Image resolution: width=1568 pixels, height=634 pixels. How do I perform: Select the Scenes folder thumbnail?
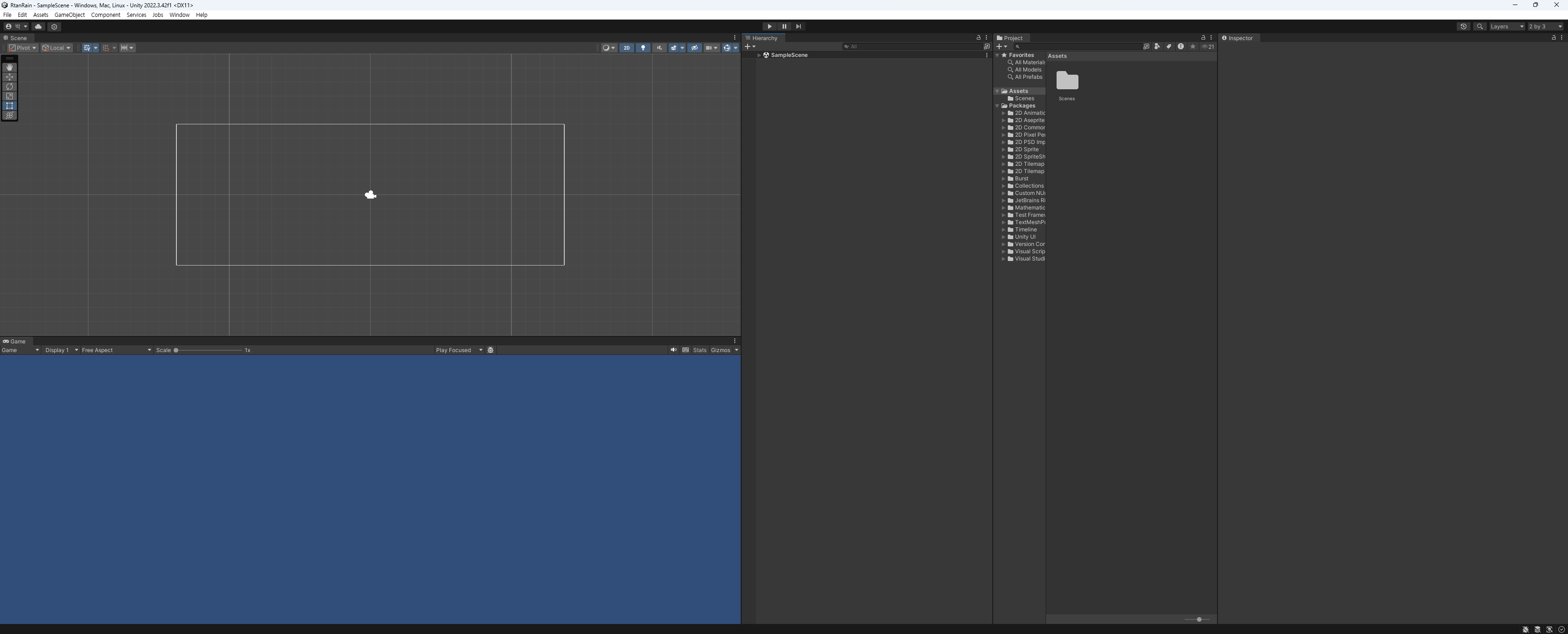[1067, 82]
